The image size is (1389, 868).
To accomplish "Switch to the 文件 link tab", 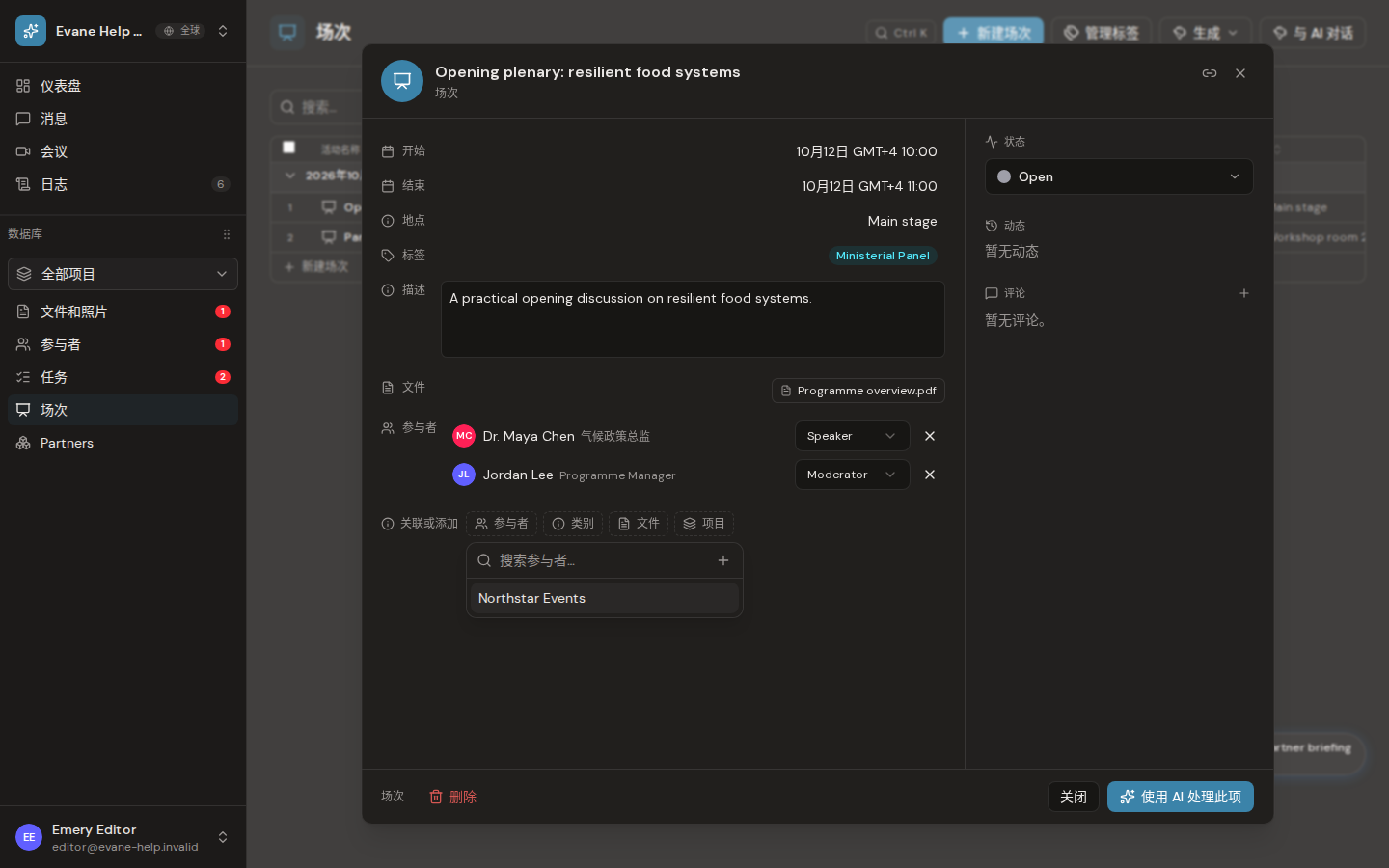I will (639, 524).
